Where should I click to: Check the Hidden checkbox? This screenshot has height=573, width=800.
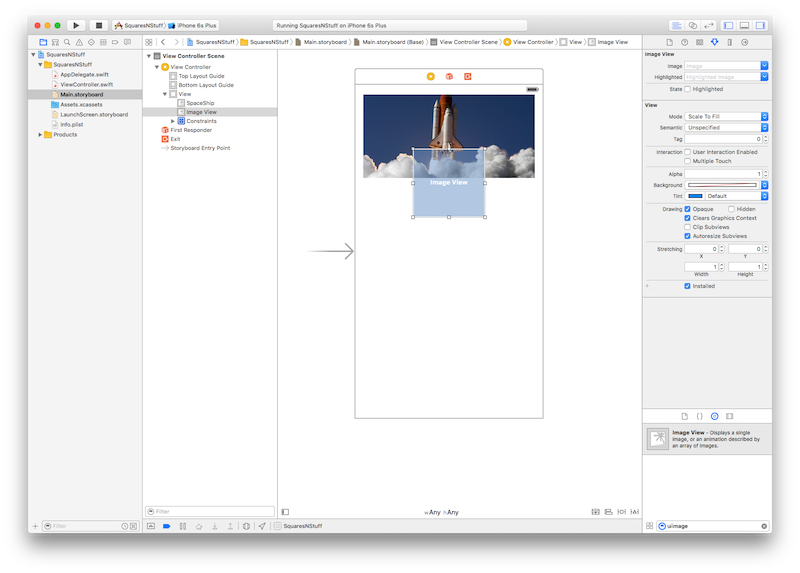pyautogui.click(x=731, y=209)
